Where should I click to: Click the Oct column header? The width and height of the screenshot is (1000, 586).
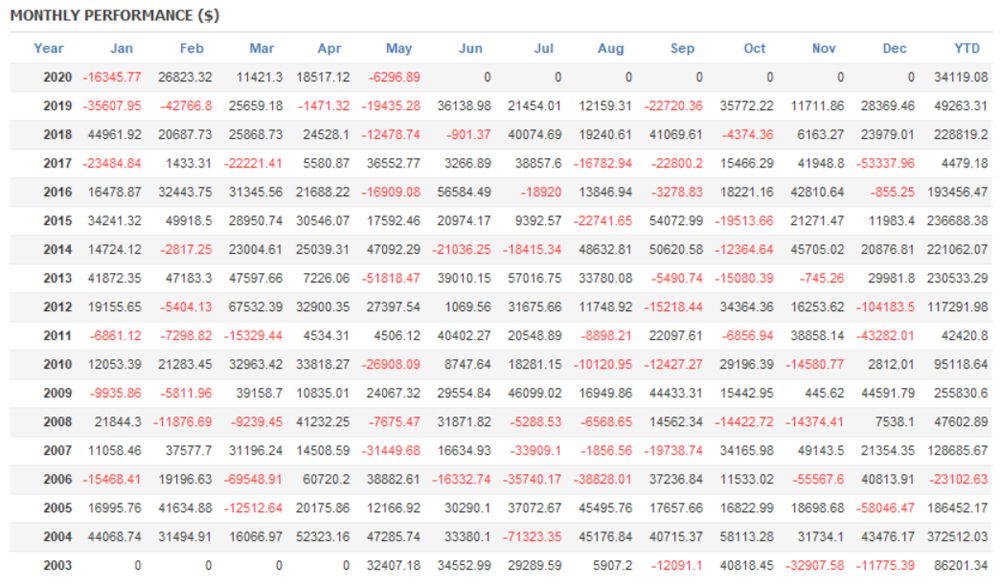(754, 48)
